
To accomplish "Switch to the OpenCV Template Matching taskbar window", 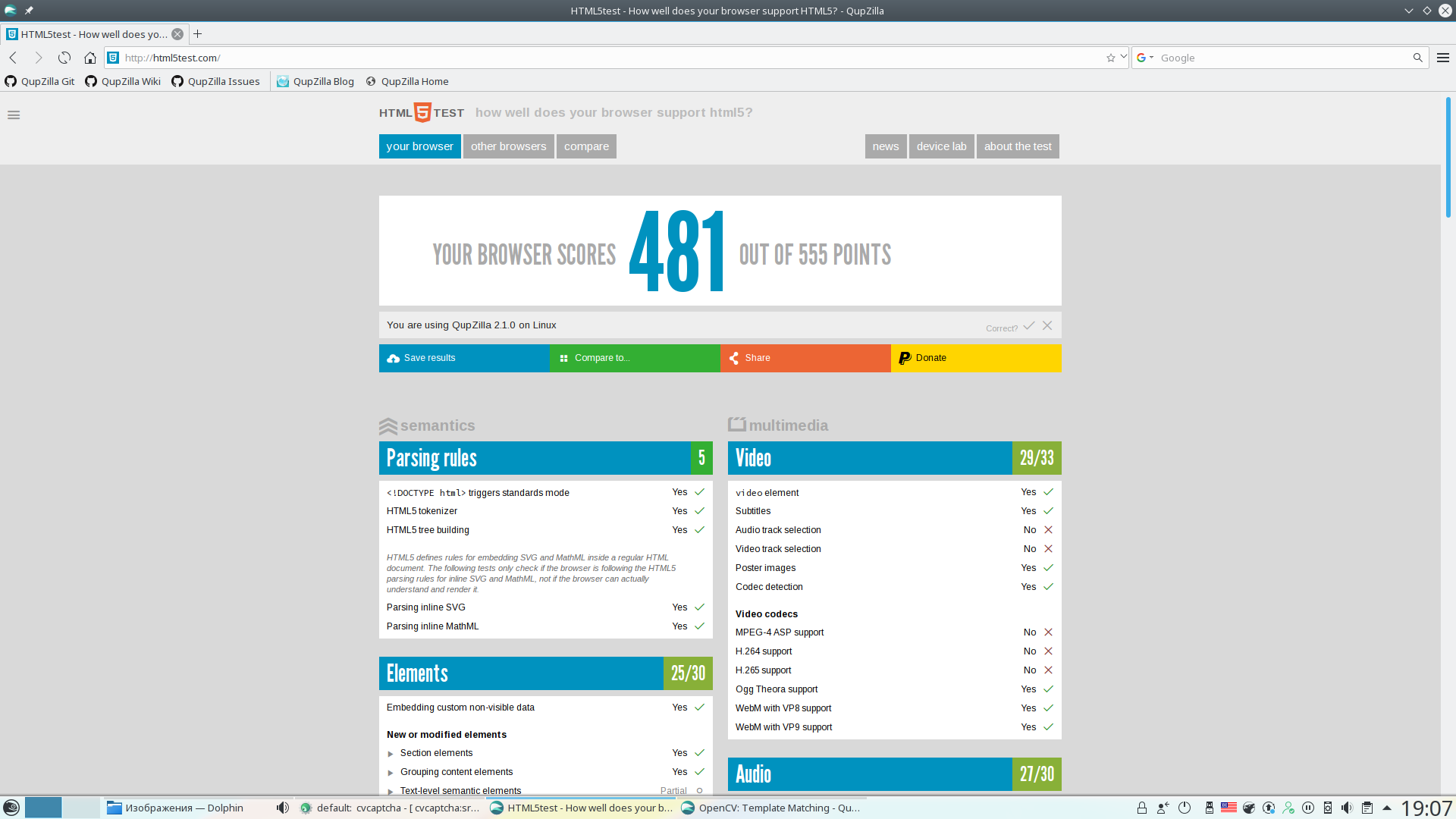I will coord(771,808).
